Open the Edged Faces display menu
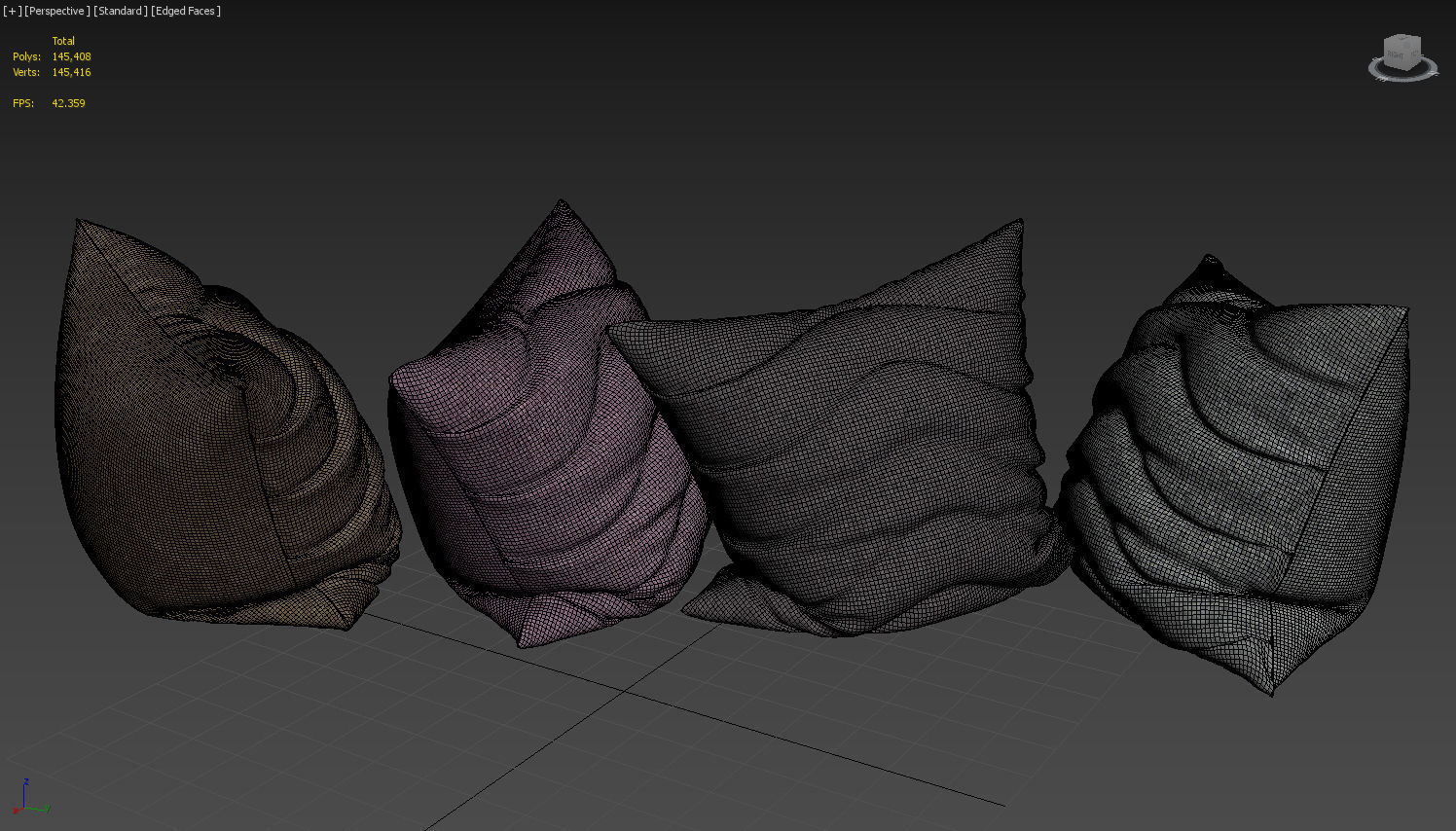Screen dimensions: 1456x831 [x=186, y=11]
